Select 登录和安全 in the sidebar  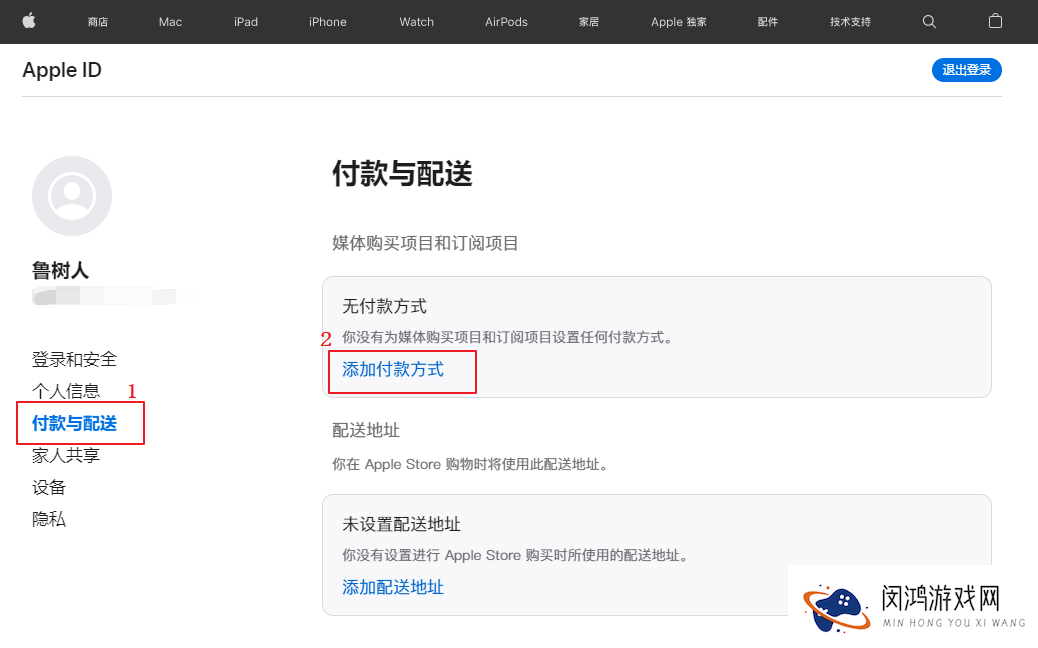74,359
